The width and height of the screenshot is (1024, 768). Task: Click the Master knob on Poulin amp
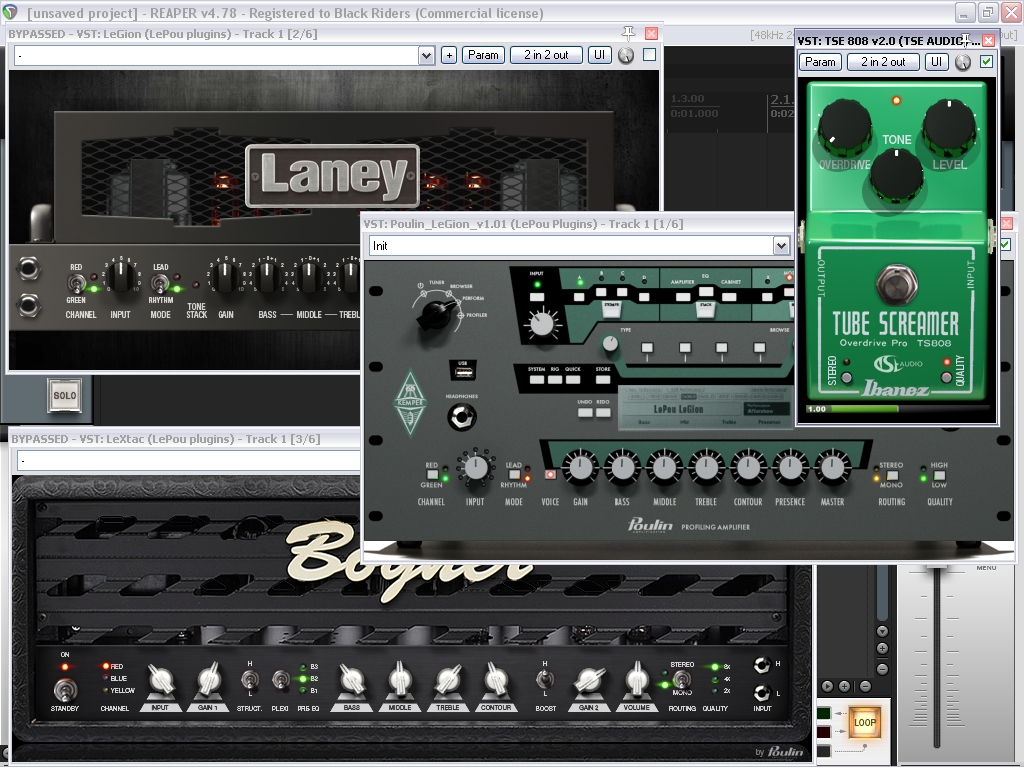tap(831, 468)
